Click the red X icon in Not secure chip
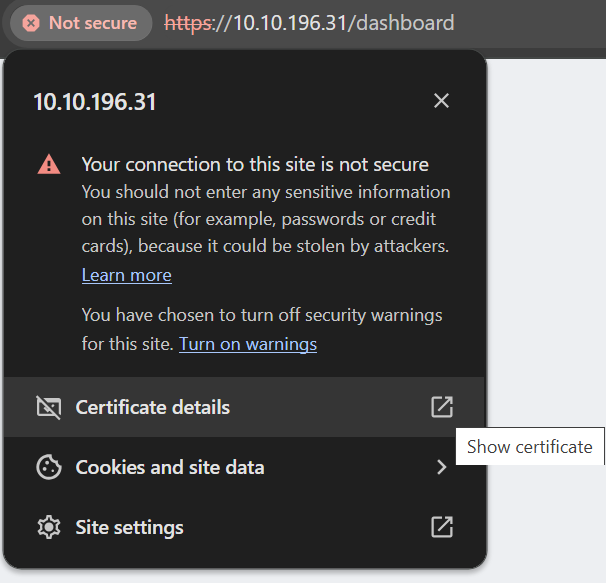Viewport: 606px width, 583px height. tap(31, 23)
